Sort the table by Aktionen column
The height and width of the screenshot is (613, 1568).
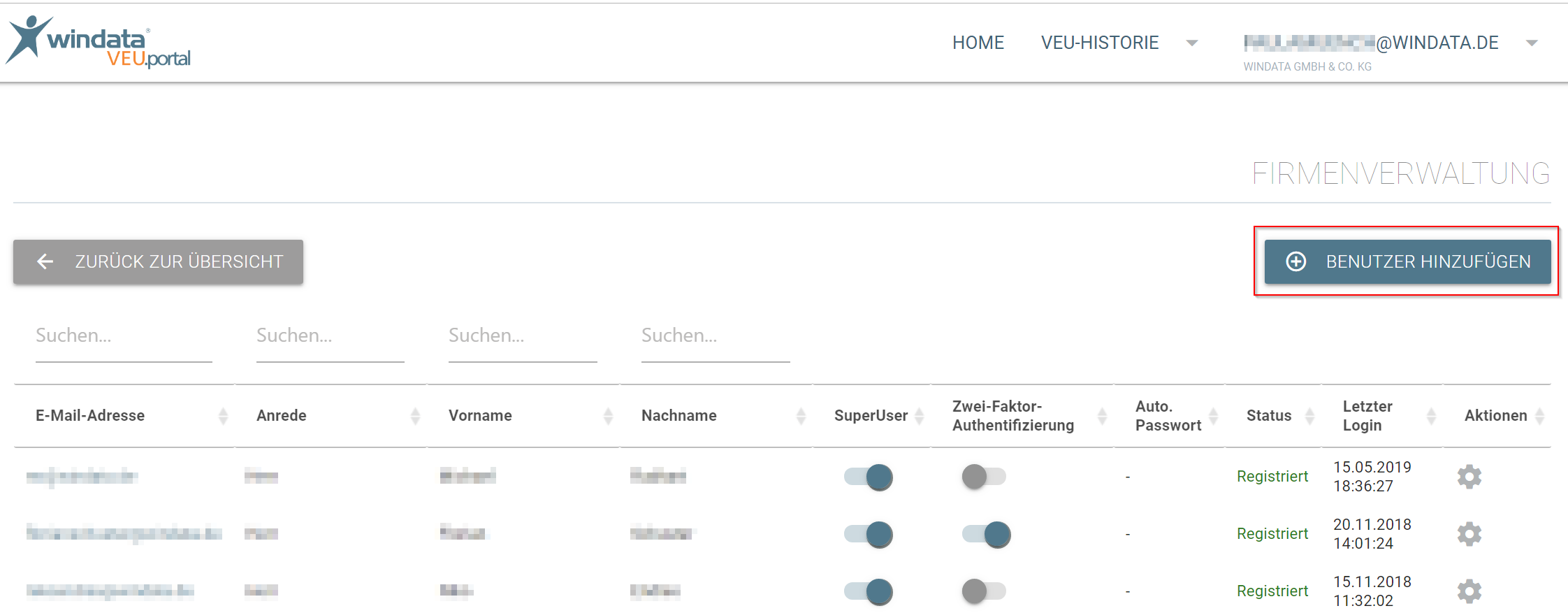coord(1539,416)
